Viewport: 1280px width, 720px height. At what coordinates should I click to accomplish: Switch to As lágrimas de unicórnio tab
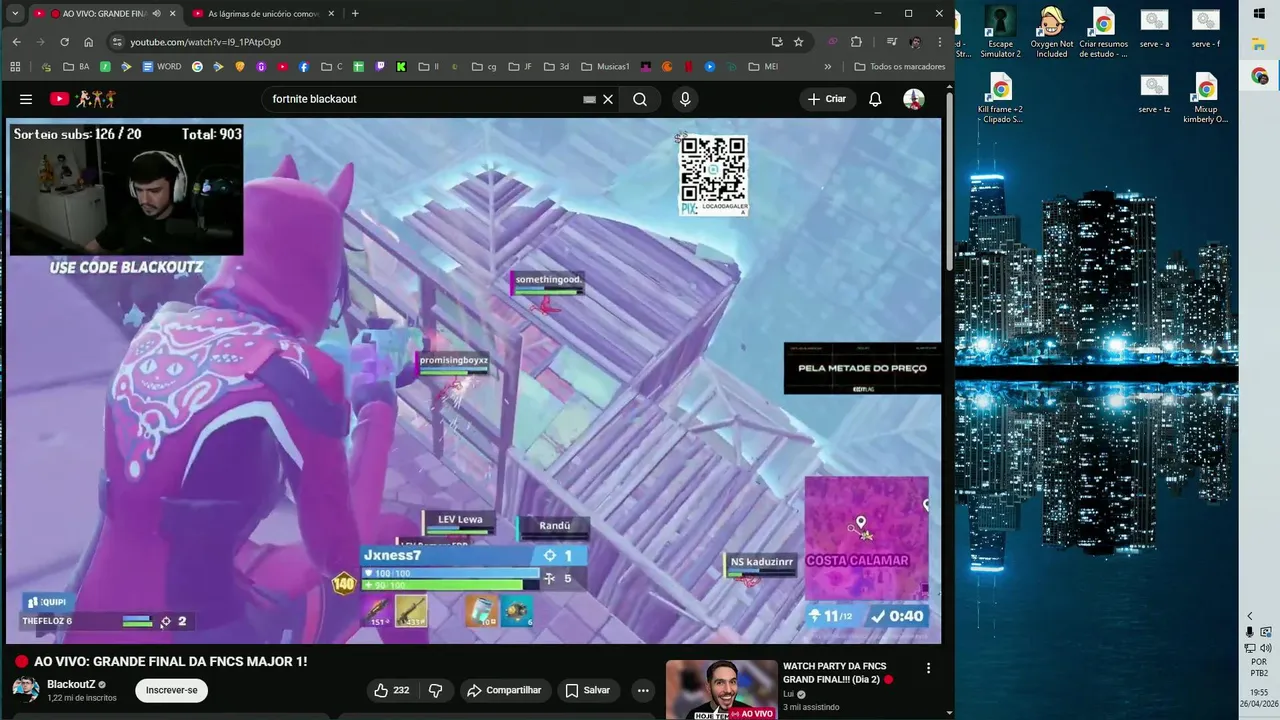(x=263, y=14)
